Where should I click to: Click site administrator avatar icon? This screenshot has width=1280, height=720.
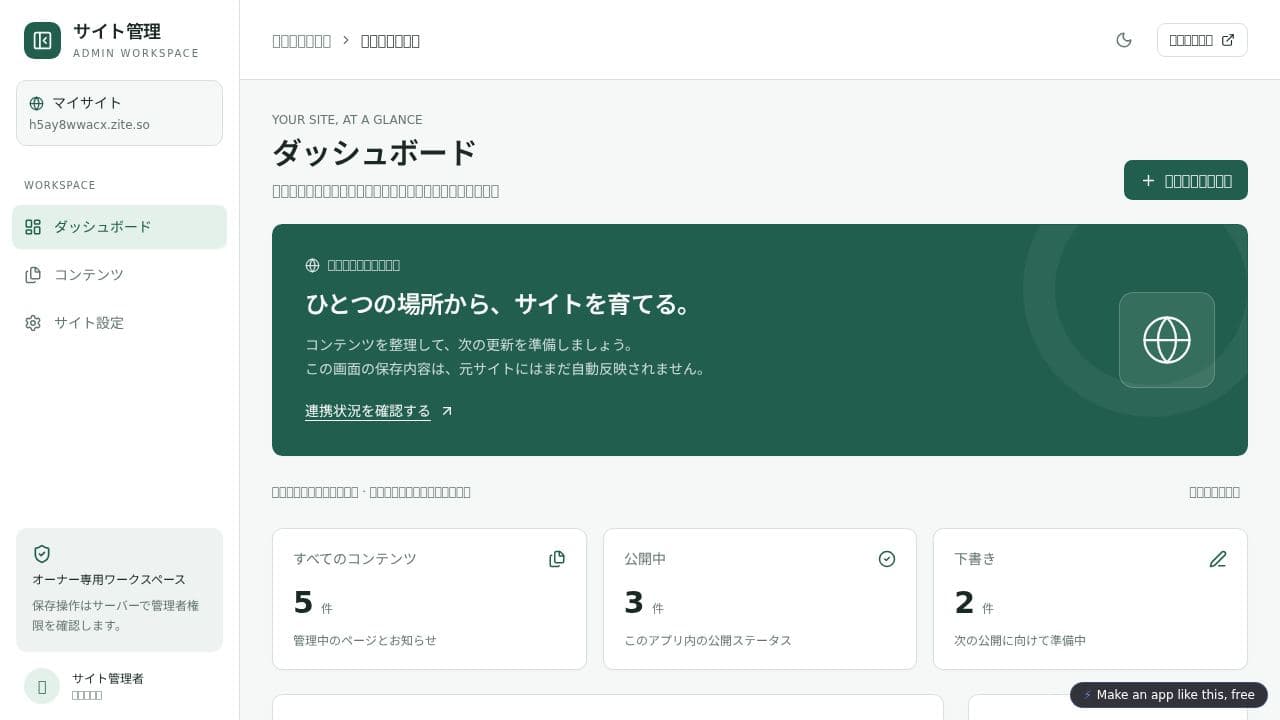[x=42, y=686]
